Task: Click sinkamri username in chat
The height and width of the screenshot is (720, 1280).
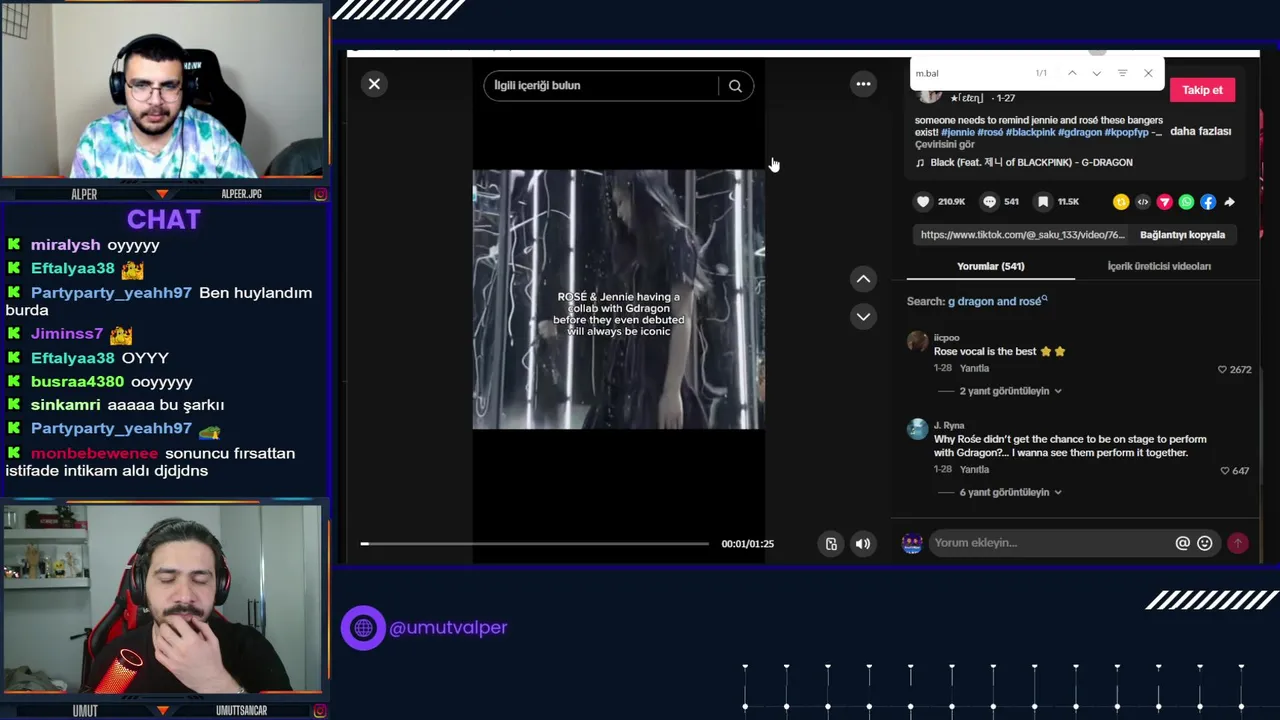Action: click(x=65, y=405)
